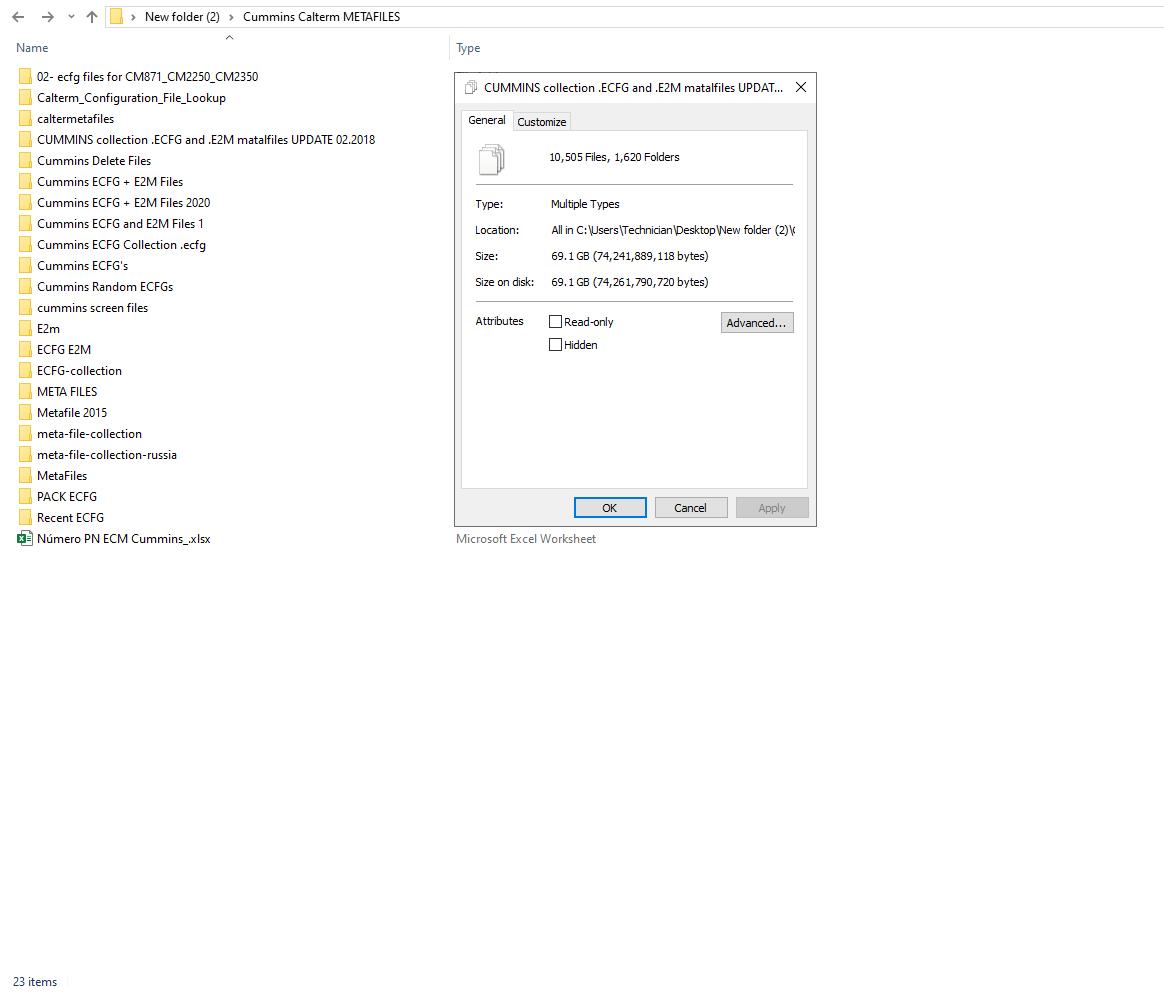Screen dimensions: 1164x992
Task: Switch to Customize tab in Properties
Action: (x=541, y=122)
